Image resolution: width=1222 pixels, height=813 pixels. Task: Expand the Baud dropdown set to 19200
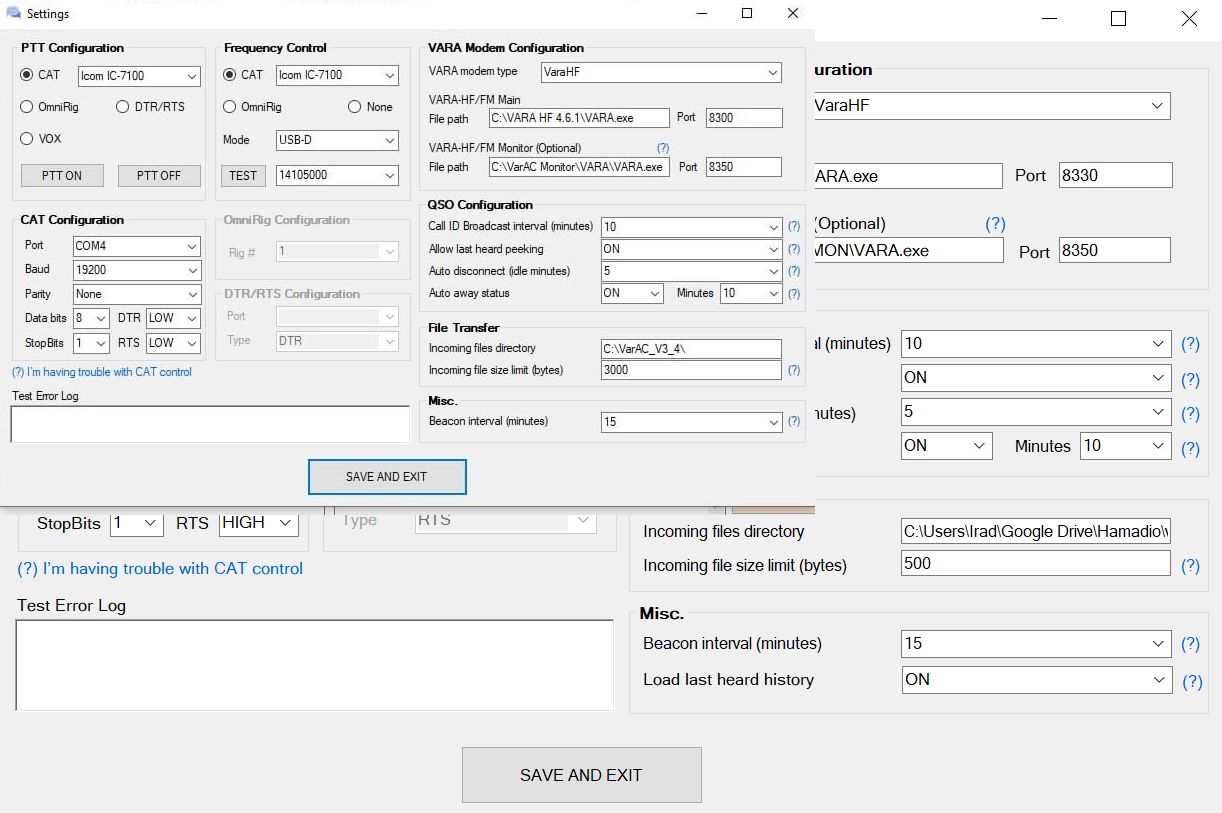137,270
